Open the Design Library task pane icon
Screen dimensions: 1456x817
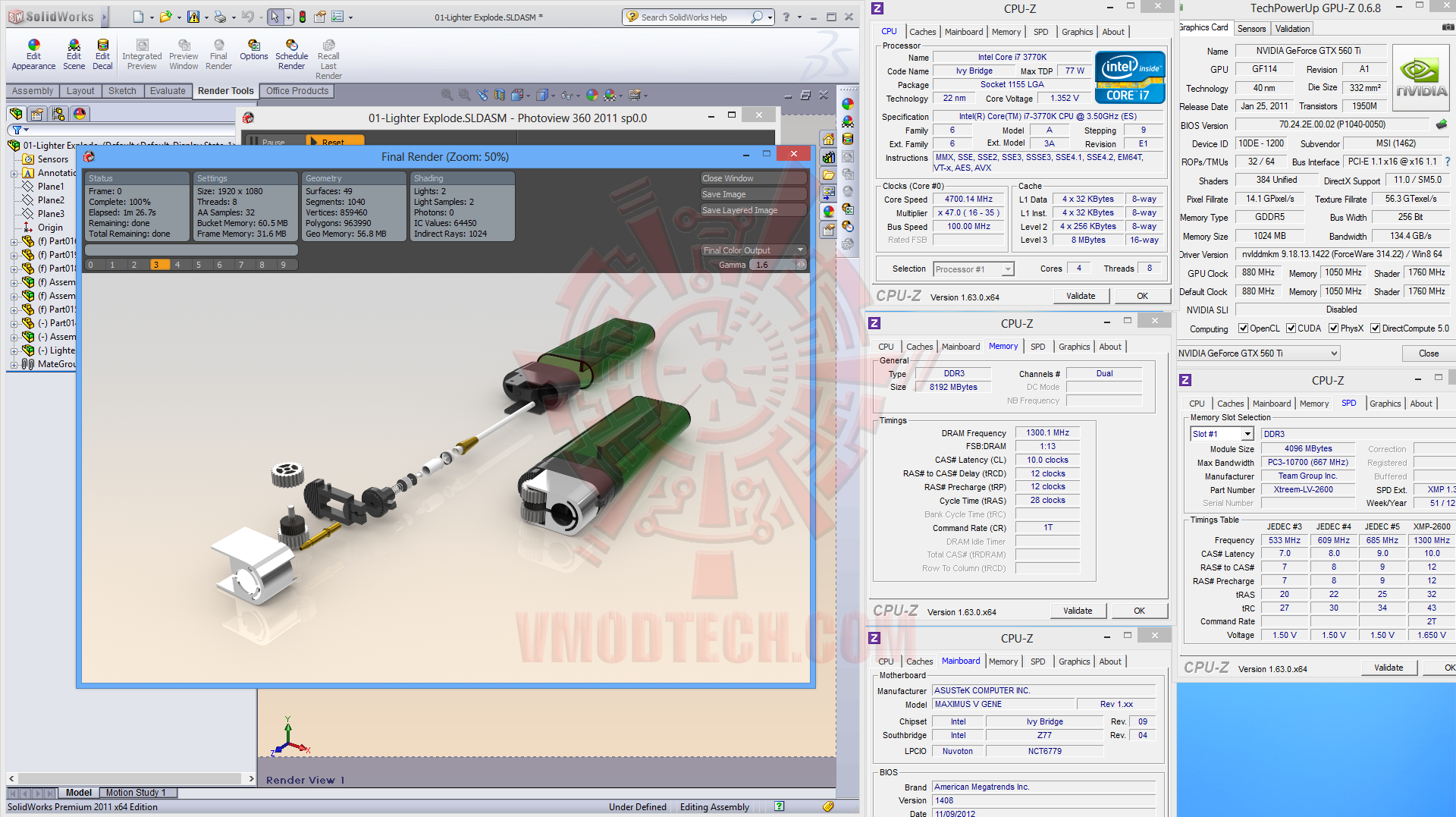pos(828,157)
